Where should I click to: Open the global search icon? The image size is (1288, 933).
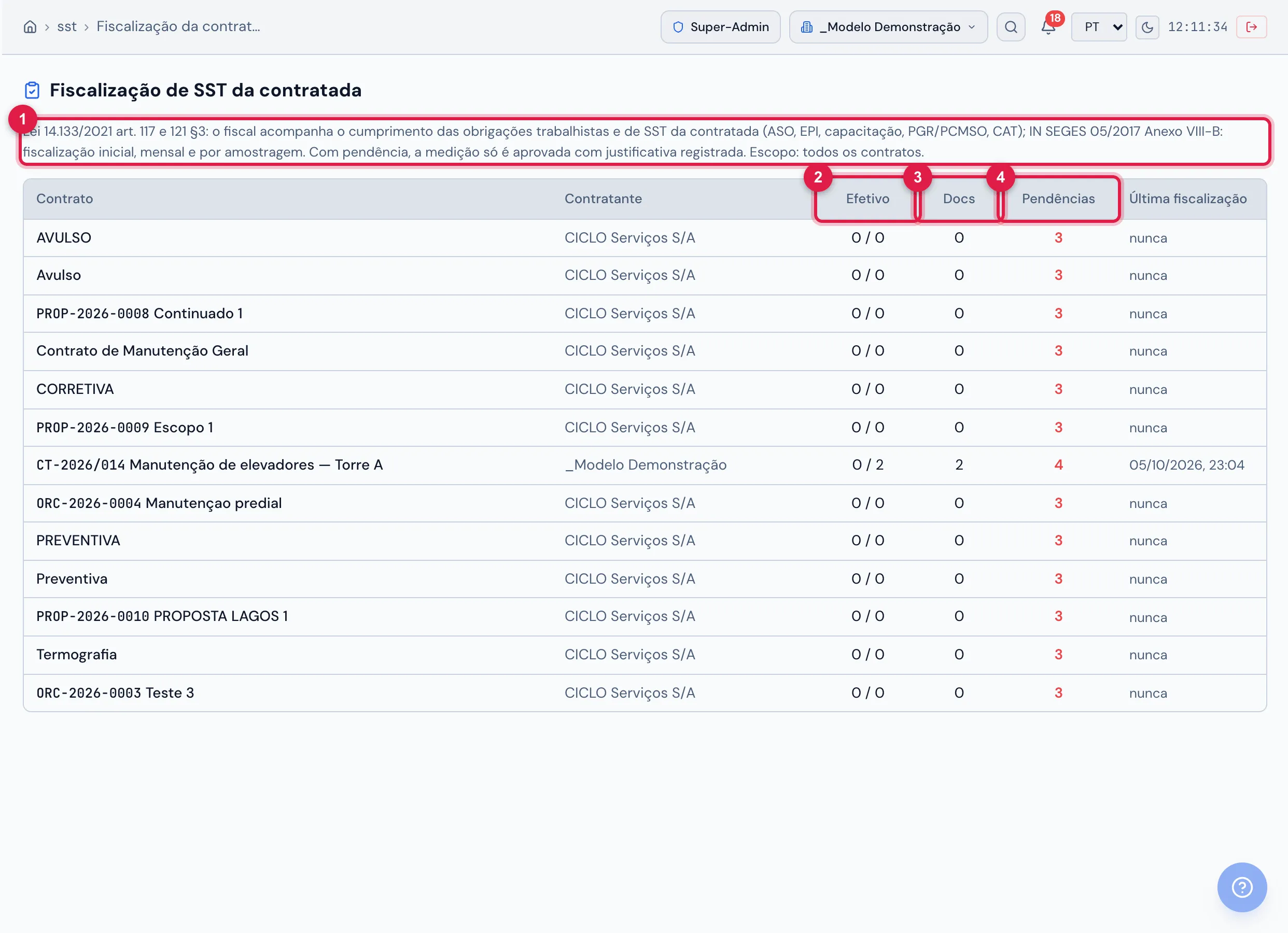1010,26
